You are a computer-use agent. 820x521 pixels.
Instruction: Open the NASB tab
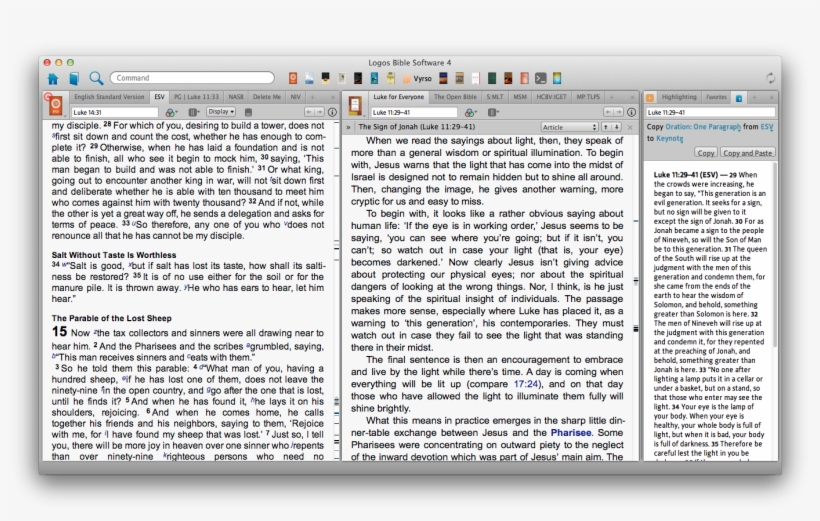pos(236,97)
